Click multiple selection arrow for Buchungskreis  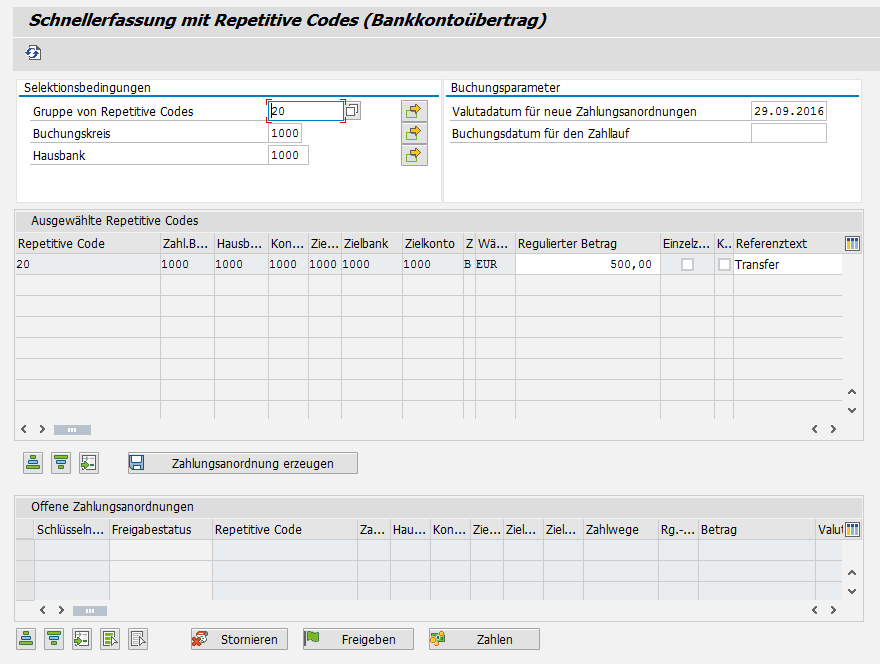click(x=413, y=133)
